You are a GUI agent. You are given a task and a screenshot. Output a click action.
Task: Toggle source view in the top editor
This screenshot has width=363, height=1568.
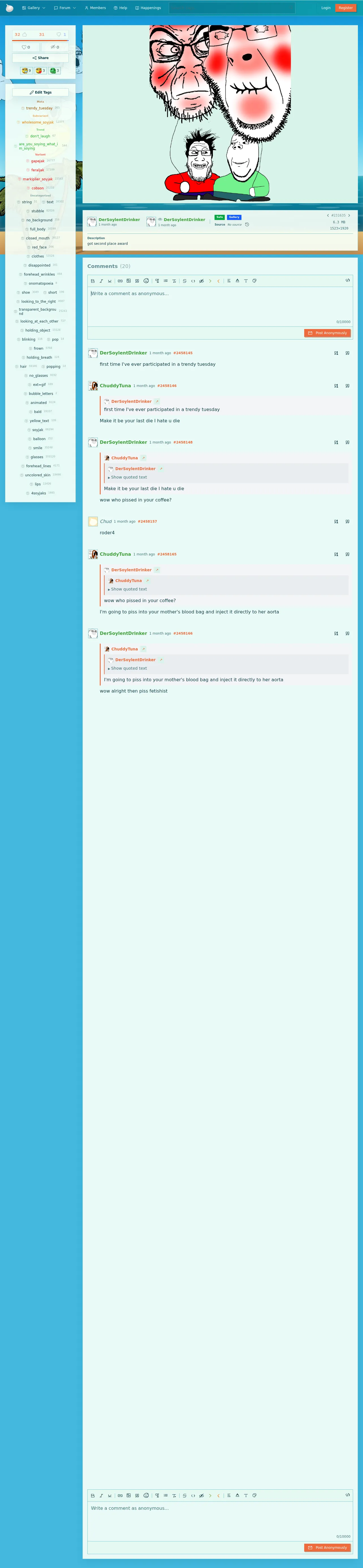coord(348,280)
